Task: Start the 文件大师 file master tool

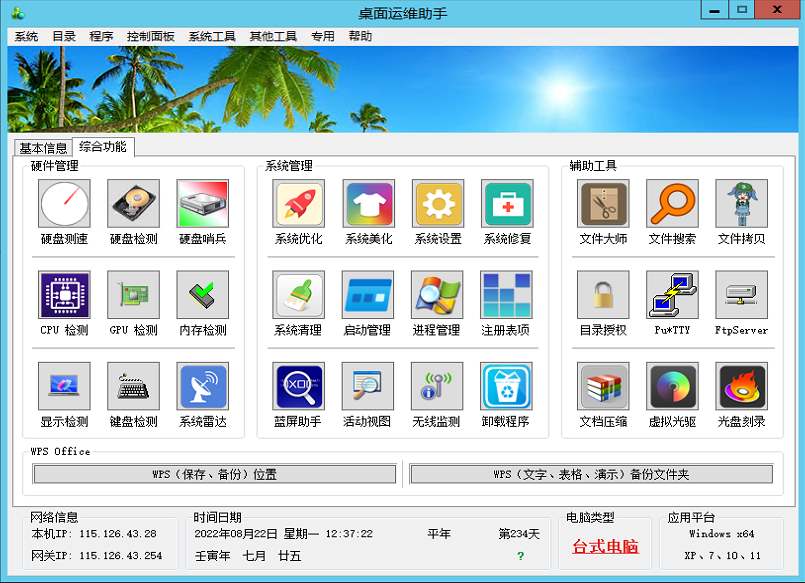Action: [x=604, y=204]
